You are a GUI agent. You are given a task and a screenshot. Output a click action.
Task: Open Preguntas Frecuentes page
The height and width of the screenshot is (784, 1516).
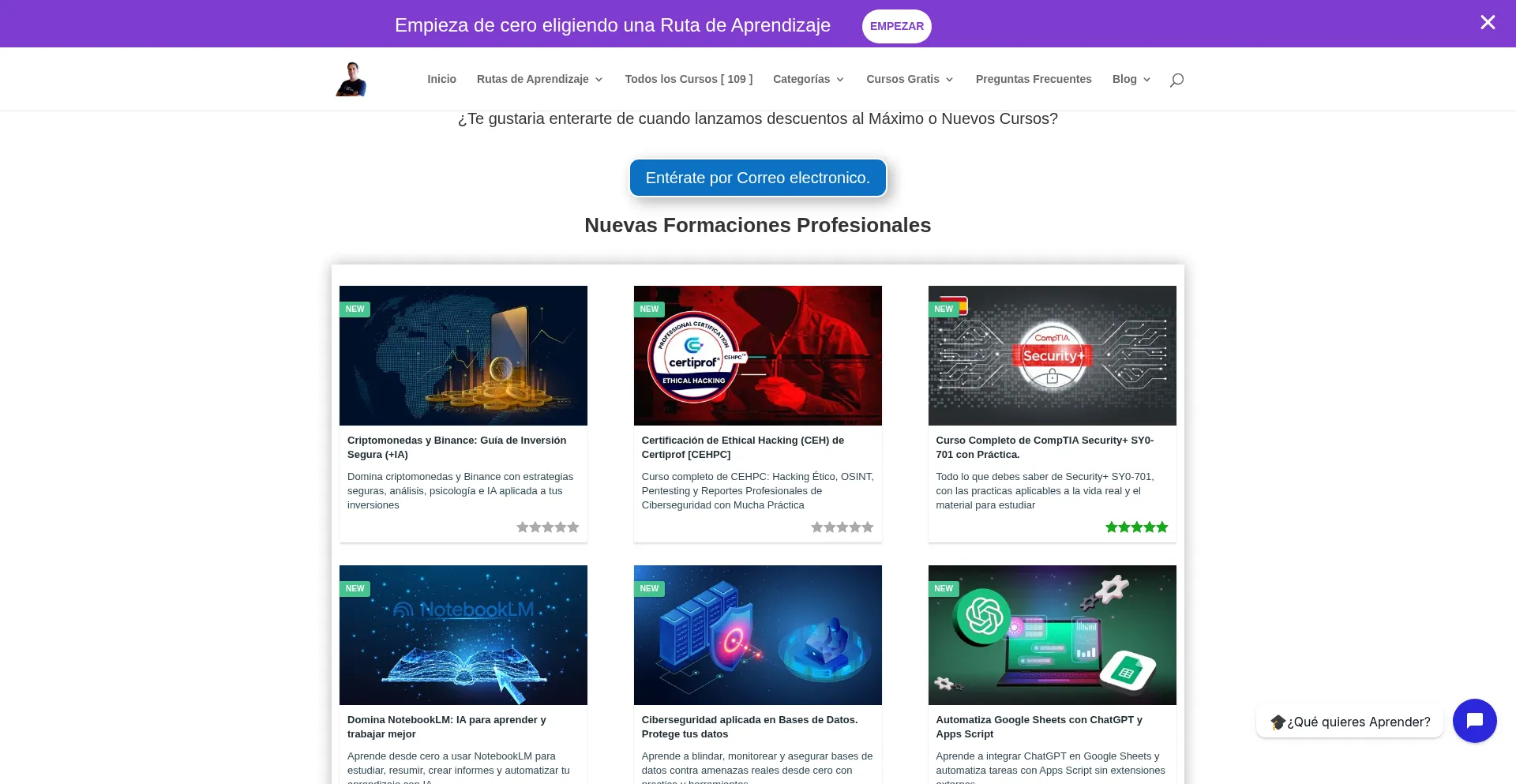[x=1033, y=79]
